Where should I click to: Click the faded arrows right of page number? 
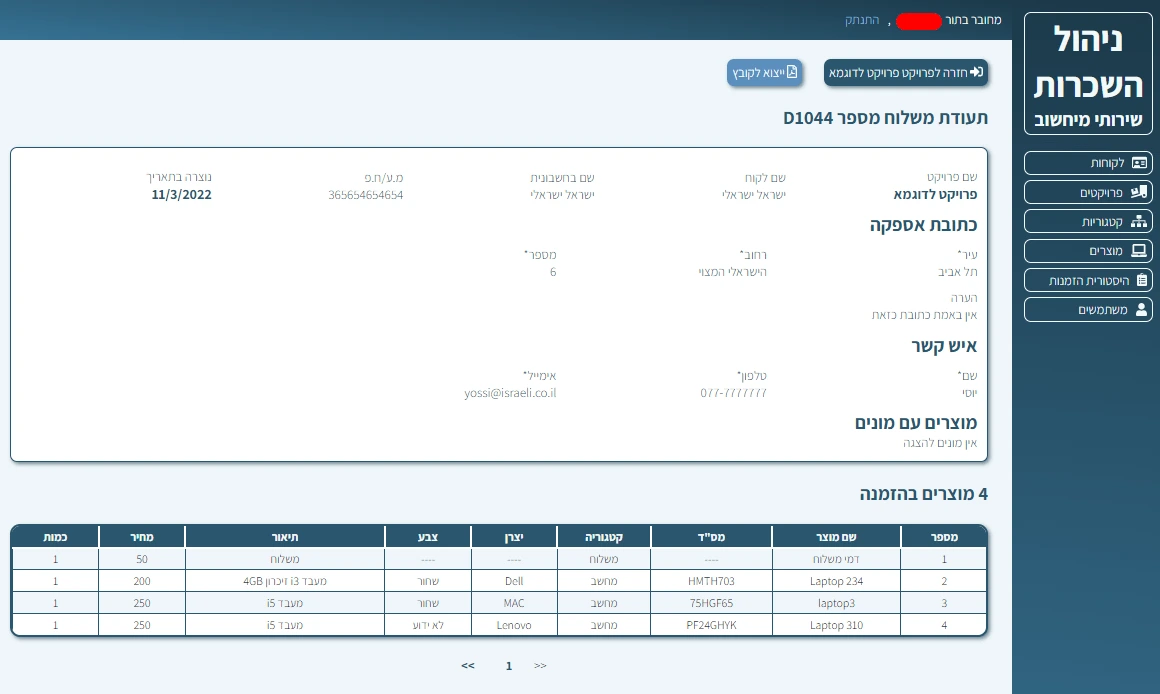pyautogui.click(x=540, y=665)
